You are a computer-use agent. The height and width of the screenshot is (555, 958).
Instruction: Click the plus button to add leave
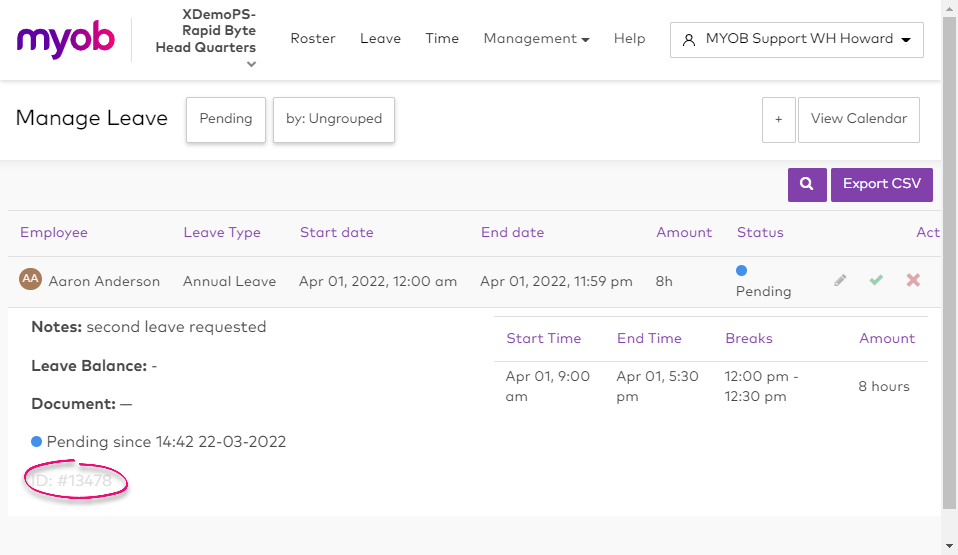pyautogui.click(x=778, y=119)
